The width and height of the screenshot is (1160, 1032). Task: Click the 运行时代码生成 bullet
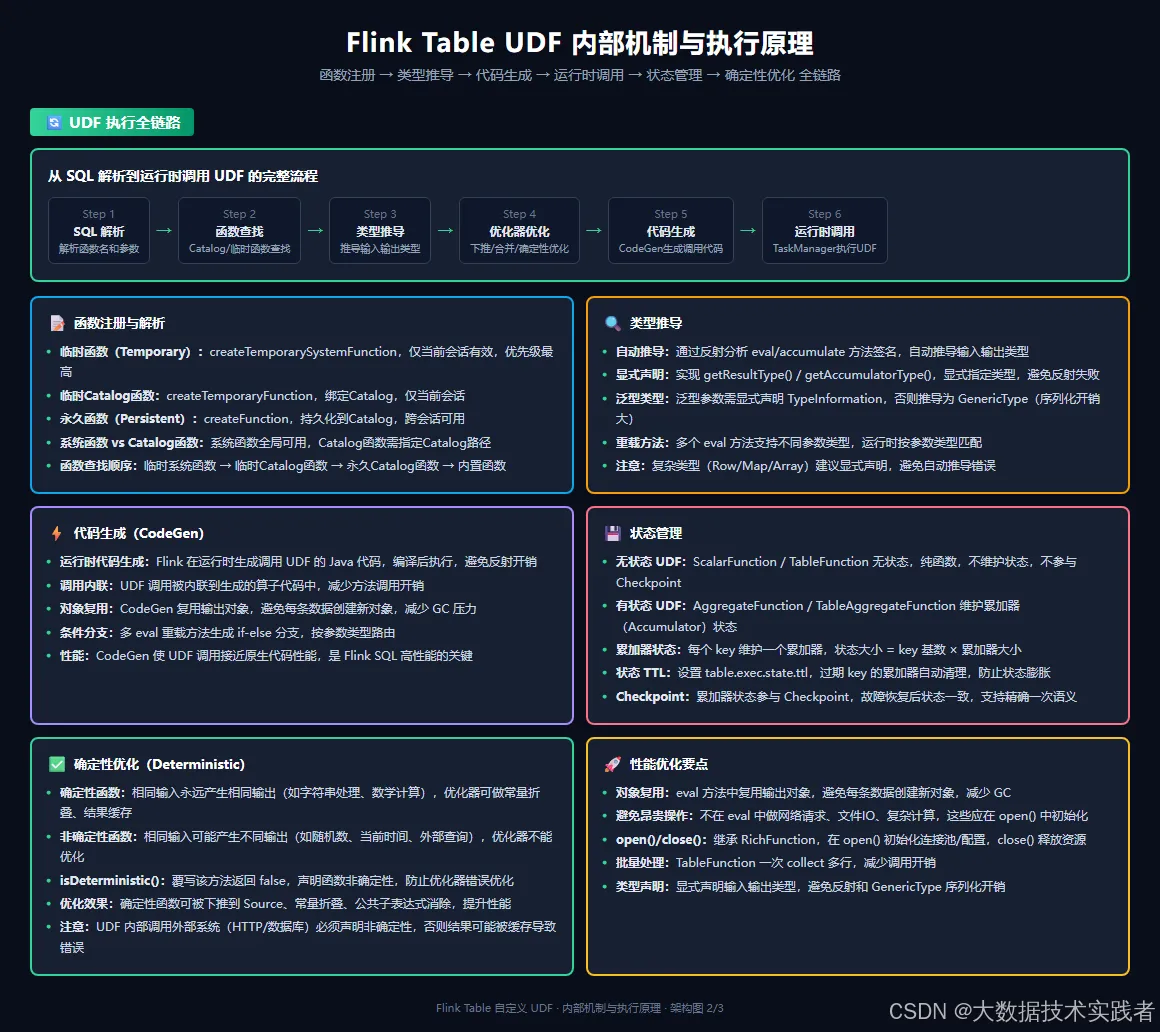(x=298, y=561)
